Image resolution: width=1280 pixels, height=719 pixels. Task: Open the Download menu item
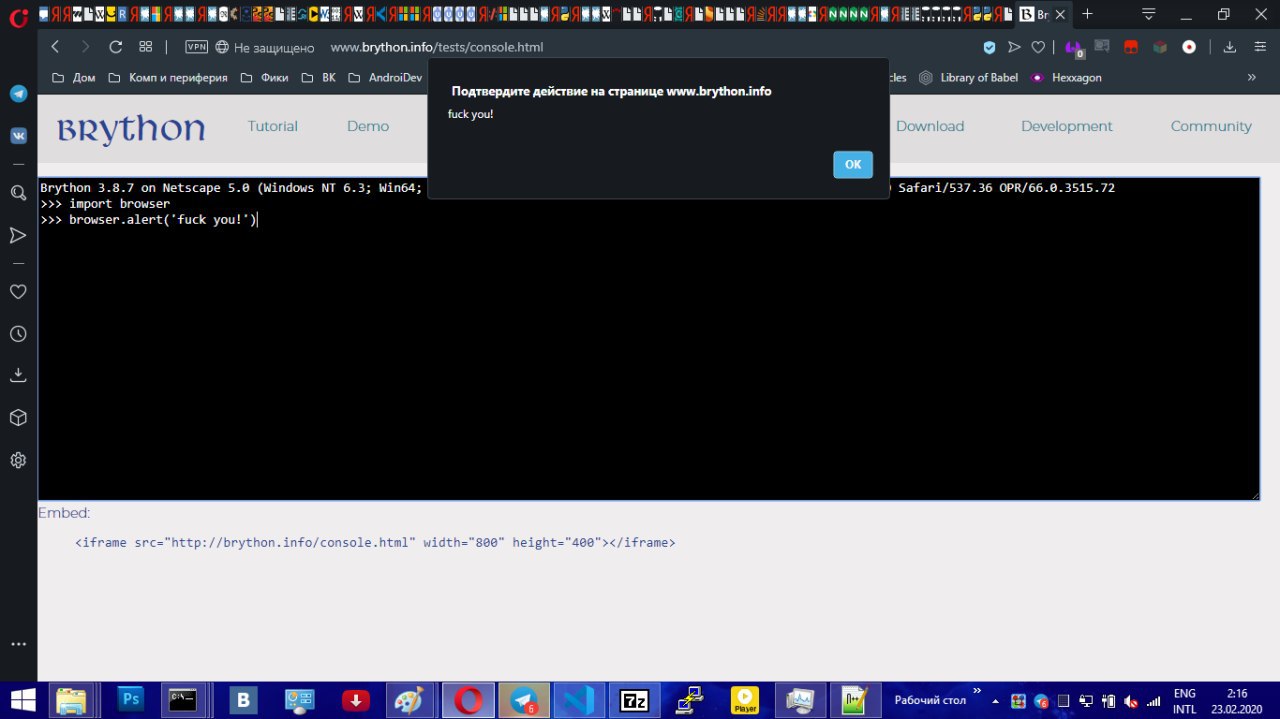pos(930,126)
